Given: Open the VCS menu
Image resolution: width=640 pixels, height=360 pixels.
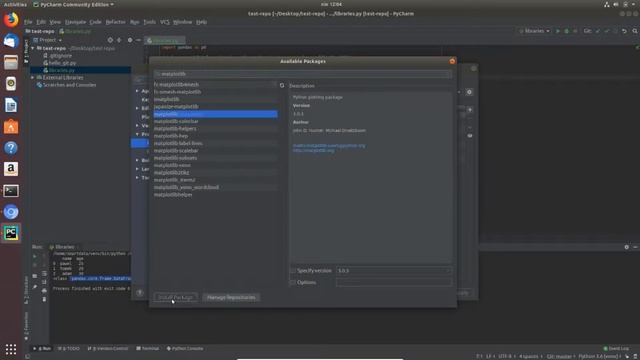Looking at the screenshot, I should point(164,22).
